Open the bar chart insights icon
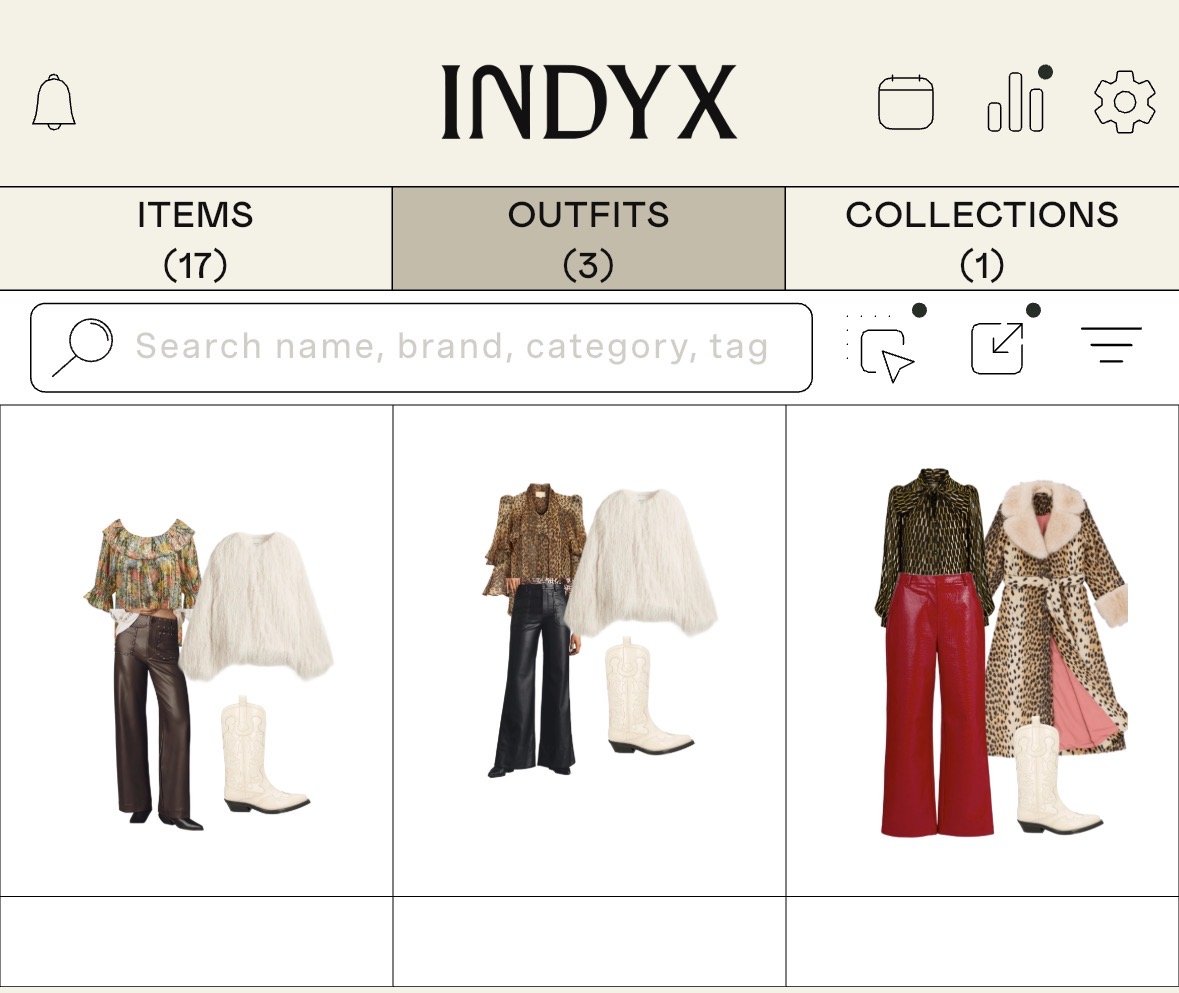The width and height of the screenshot is (1179, 993). pos(1017,100)
